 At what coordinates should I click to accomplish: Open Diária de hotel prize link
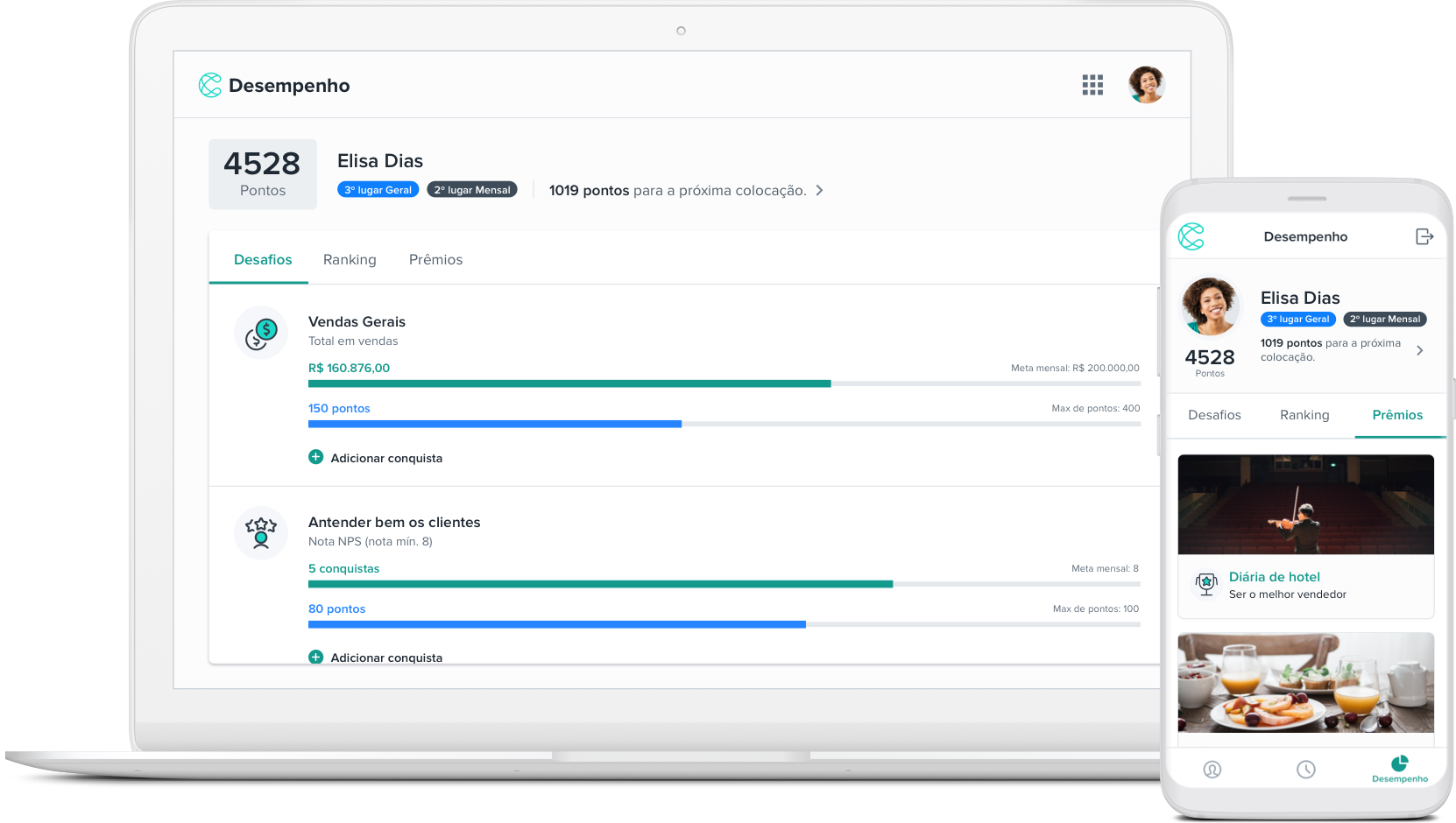1274,577
